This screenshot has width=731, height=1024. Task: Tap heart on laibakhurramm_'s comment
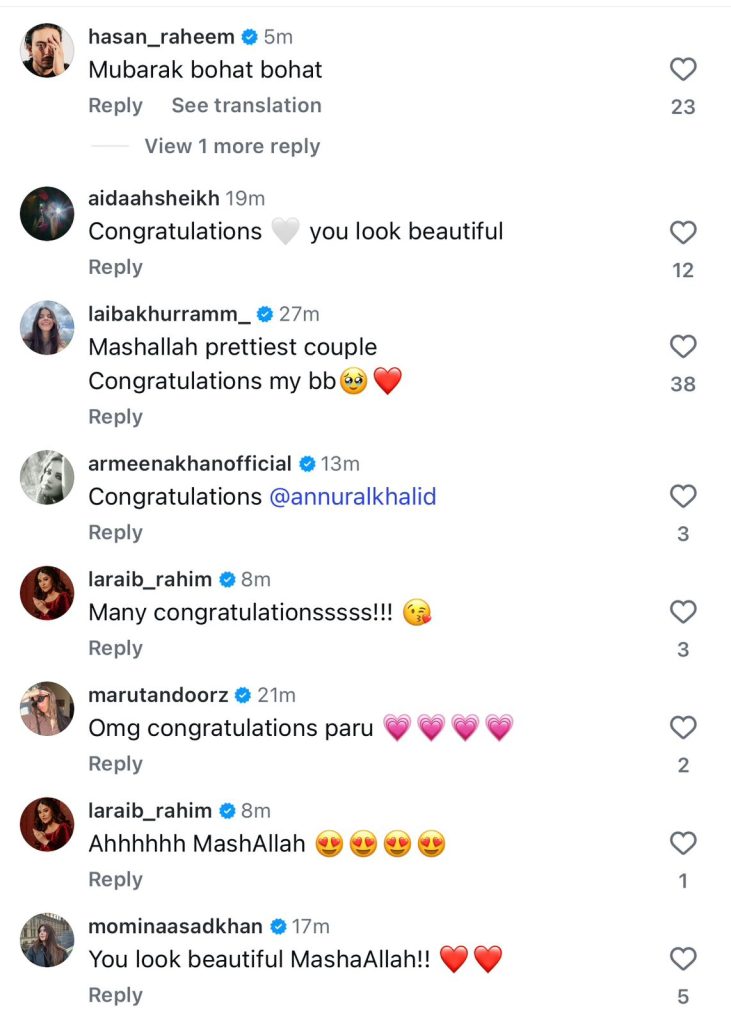pos(682,347)
